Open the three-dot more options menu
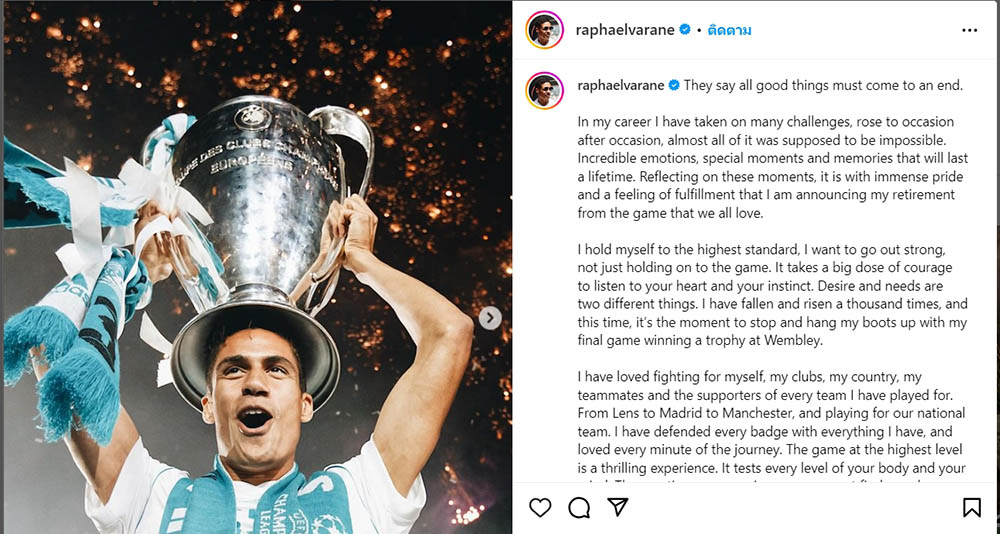 point(969,30)
